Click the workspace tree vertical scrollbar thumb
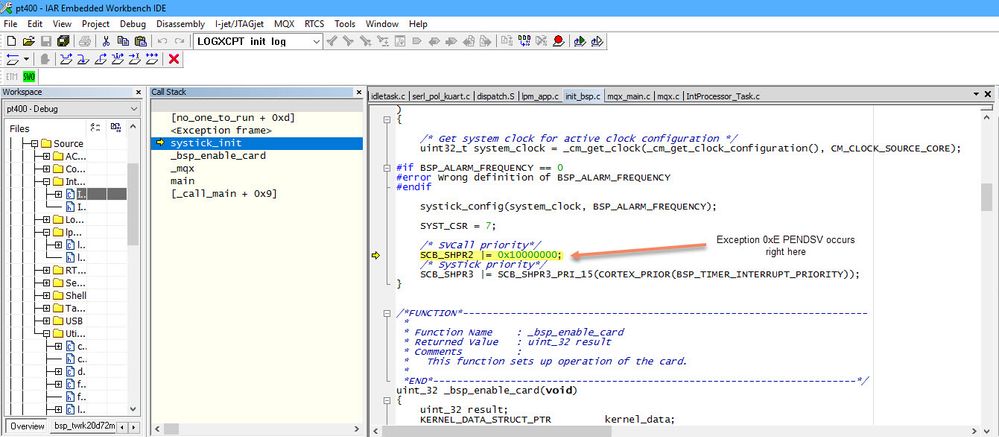999x437 pixels. click(133, 204)
